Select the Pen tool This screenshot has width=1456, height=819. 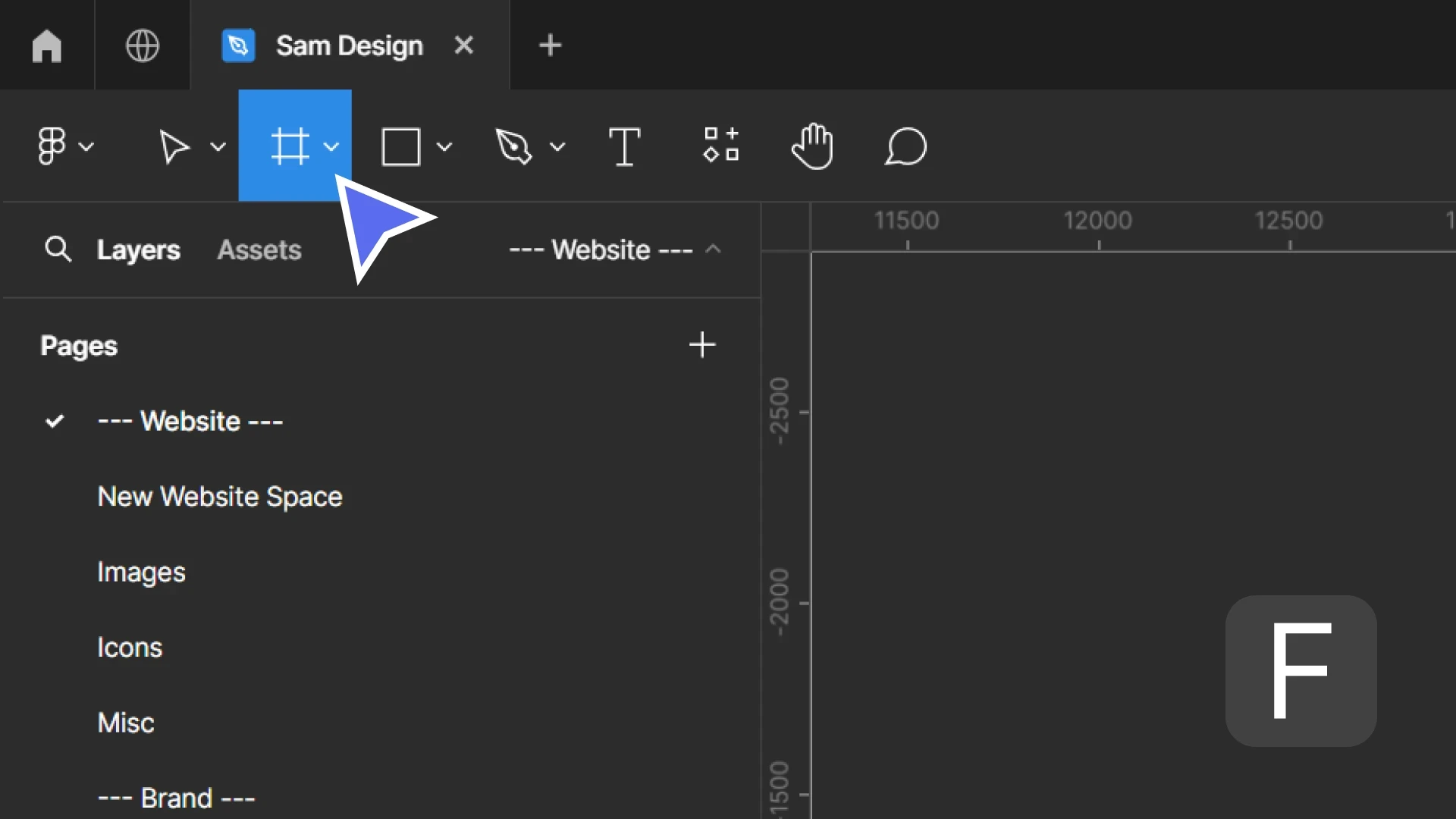[514, 147]
